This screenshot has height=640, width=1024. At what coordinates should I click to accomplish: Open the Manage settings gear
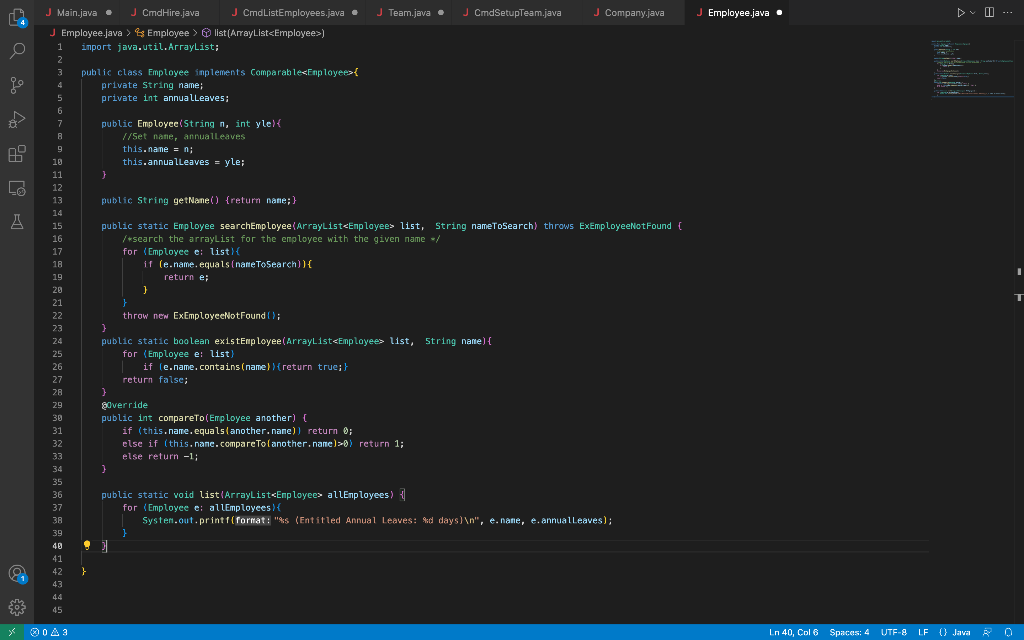coord(16,606)
